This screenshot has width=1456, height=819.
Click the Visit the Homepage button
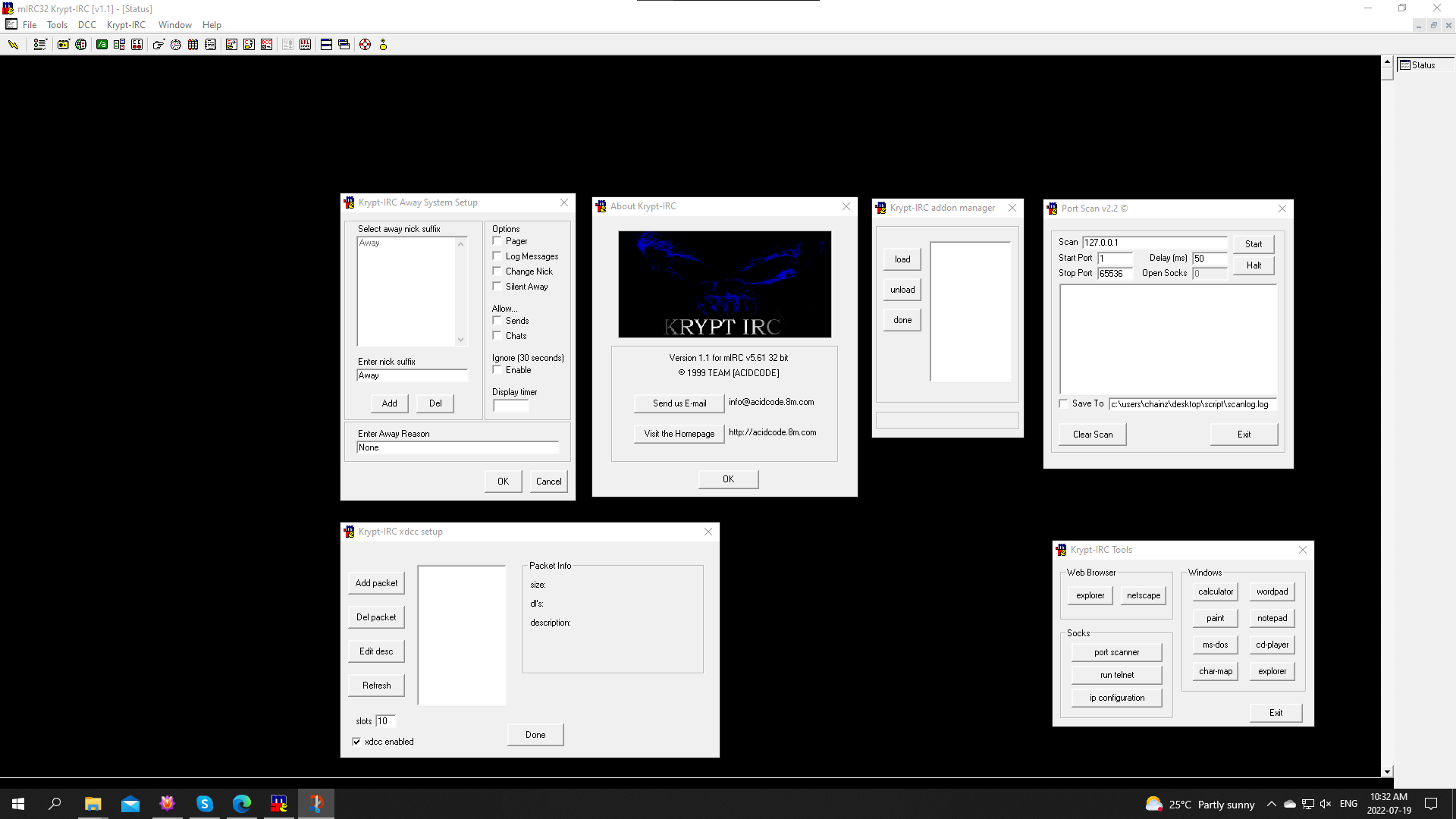tap(679, 434)
